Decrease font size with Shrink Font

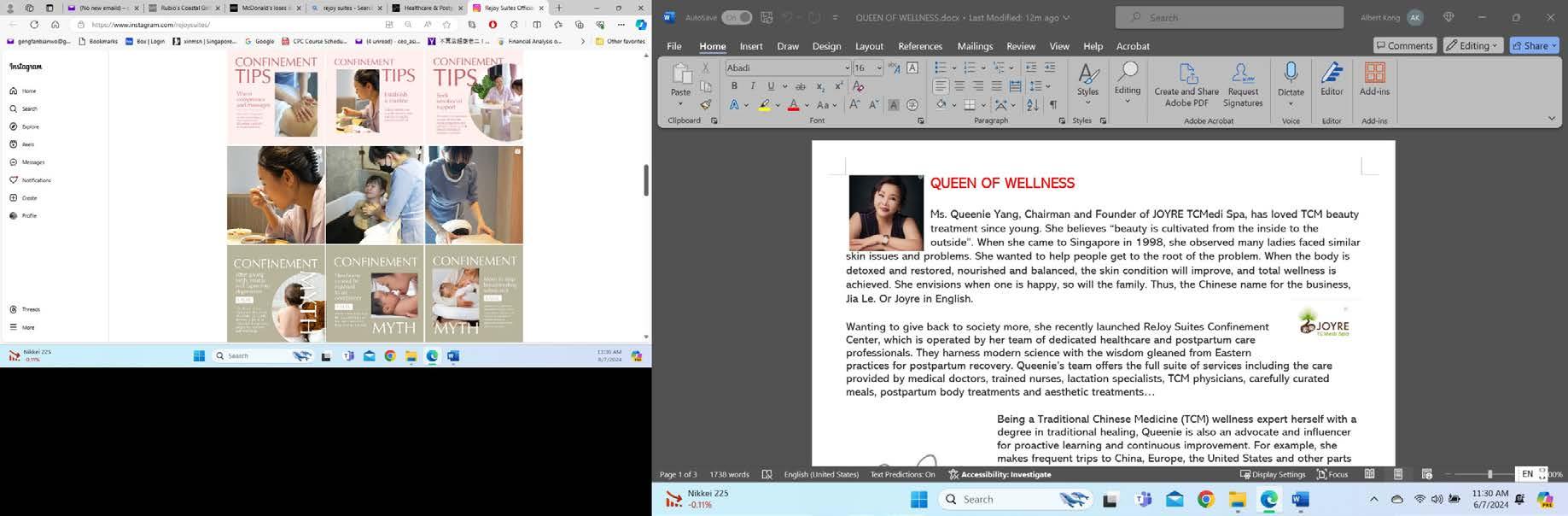(x=873, y=105)
